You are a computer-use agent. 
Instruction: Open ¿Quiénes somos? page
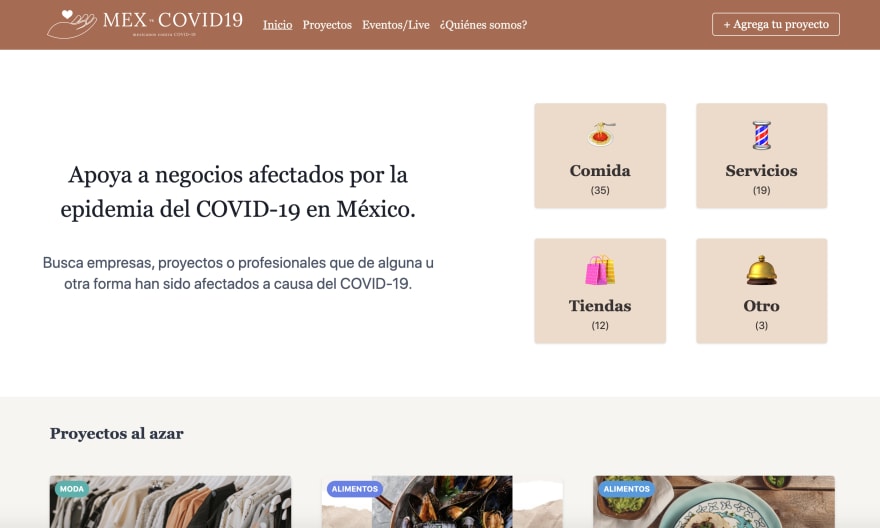(x=483, y=25)
